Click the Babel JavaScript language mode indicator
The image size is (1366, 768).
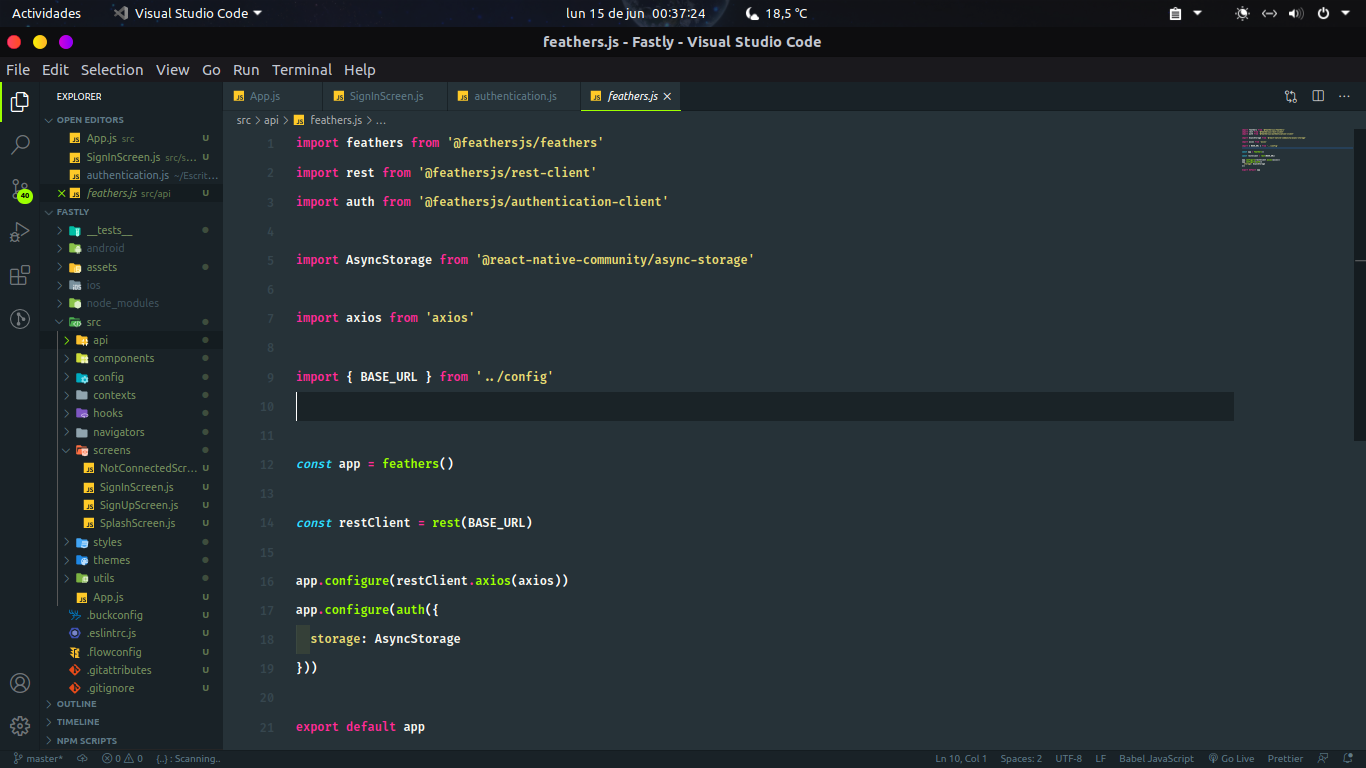pos(1156,758)
